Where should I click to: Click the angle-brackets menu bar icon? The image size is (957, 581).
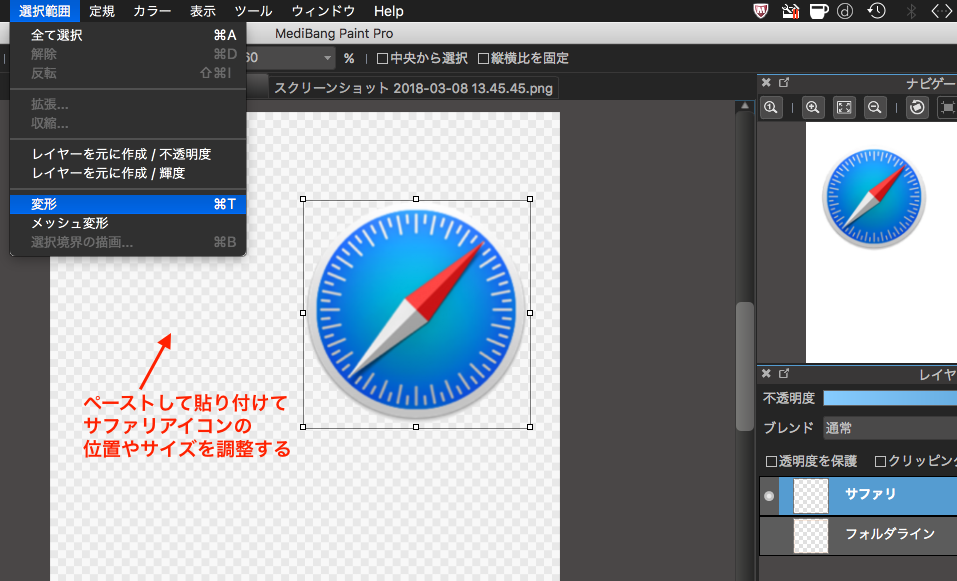point(942,11)
